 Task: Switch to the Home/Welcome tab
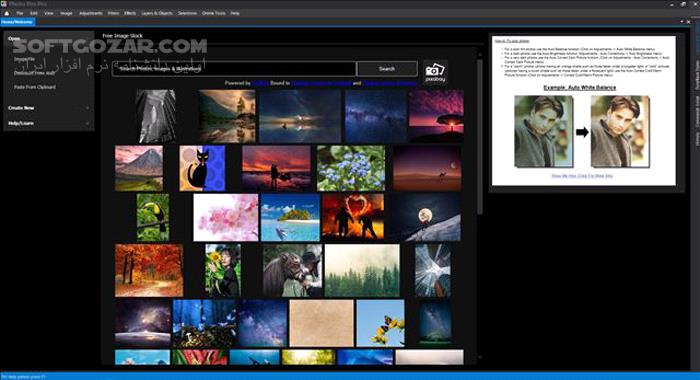point(17,22)
